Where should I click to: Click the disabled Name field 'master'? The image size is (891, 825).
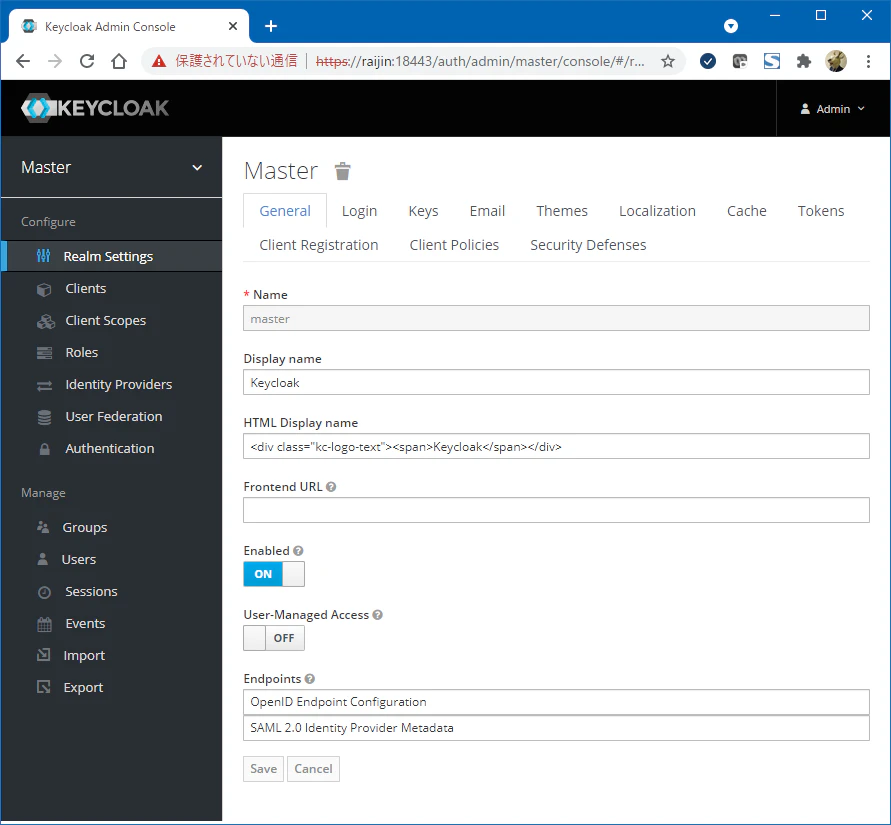[x=556, y=318]
